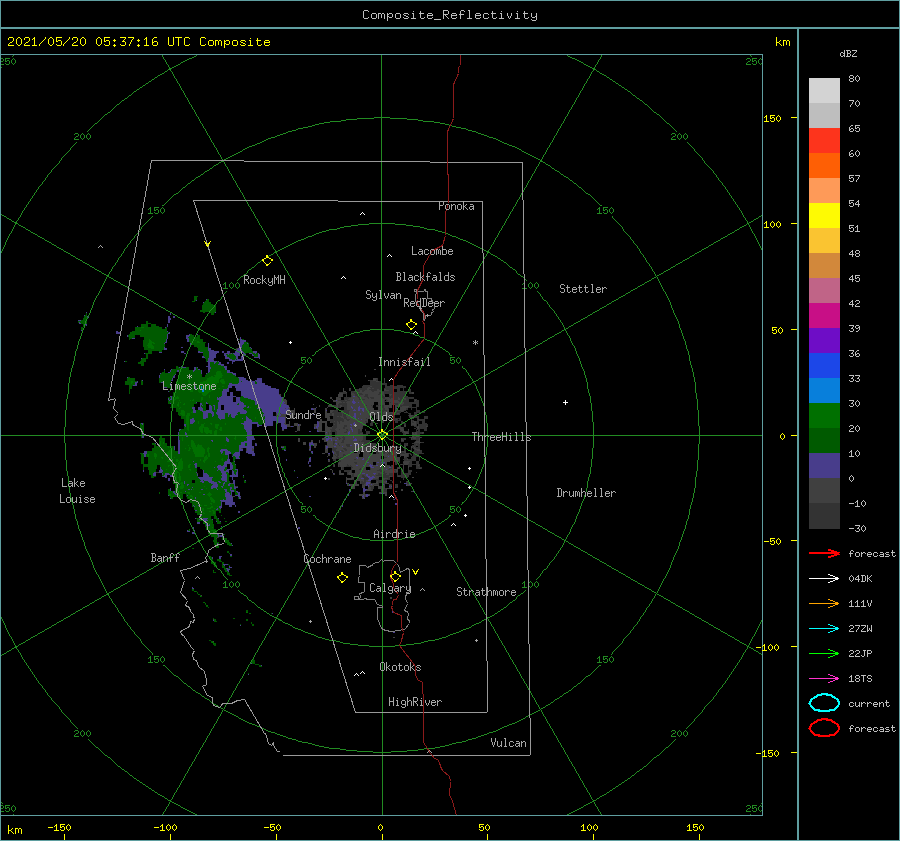Click the timestamp 2021/05/20 05:37:16 UTC Composite

coord(139,42)
